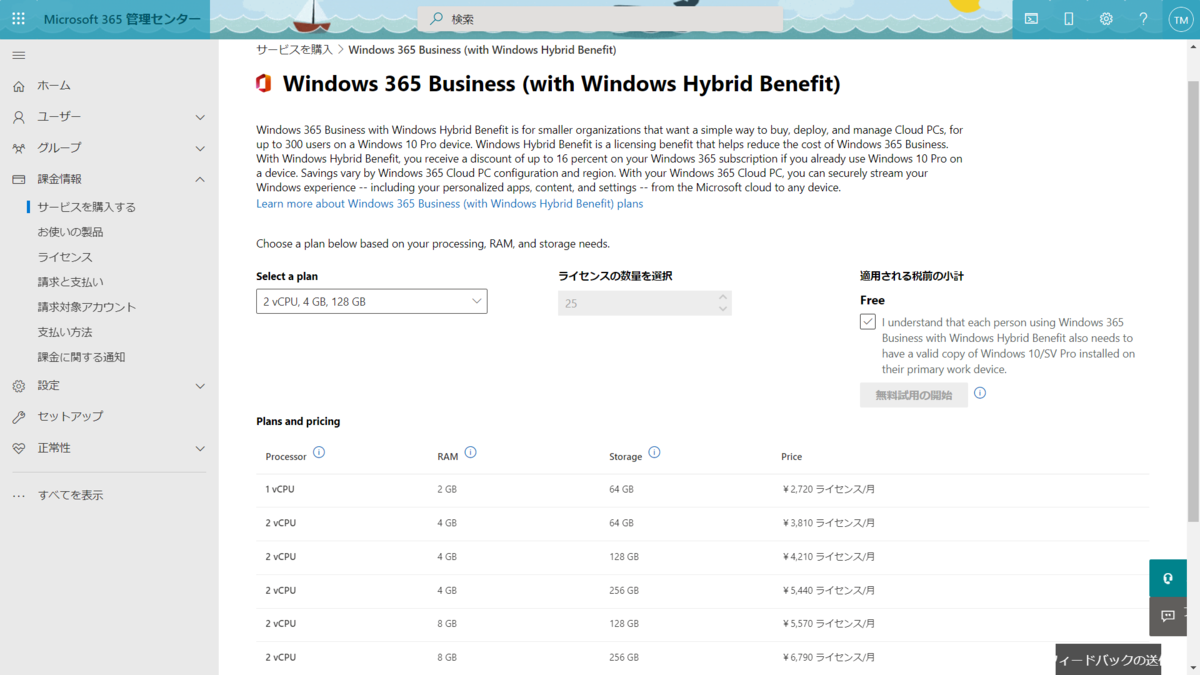Expand the ユーザー section chevron
Screen dimensions: 1200x675
[200, 117]
